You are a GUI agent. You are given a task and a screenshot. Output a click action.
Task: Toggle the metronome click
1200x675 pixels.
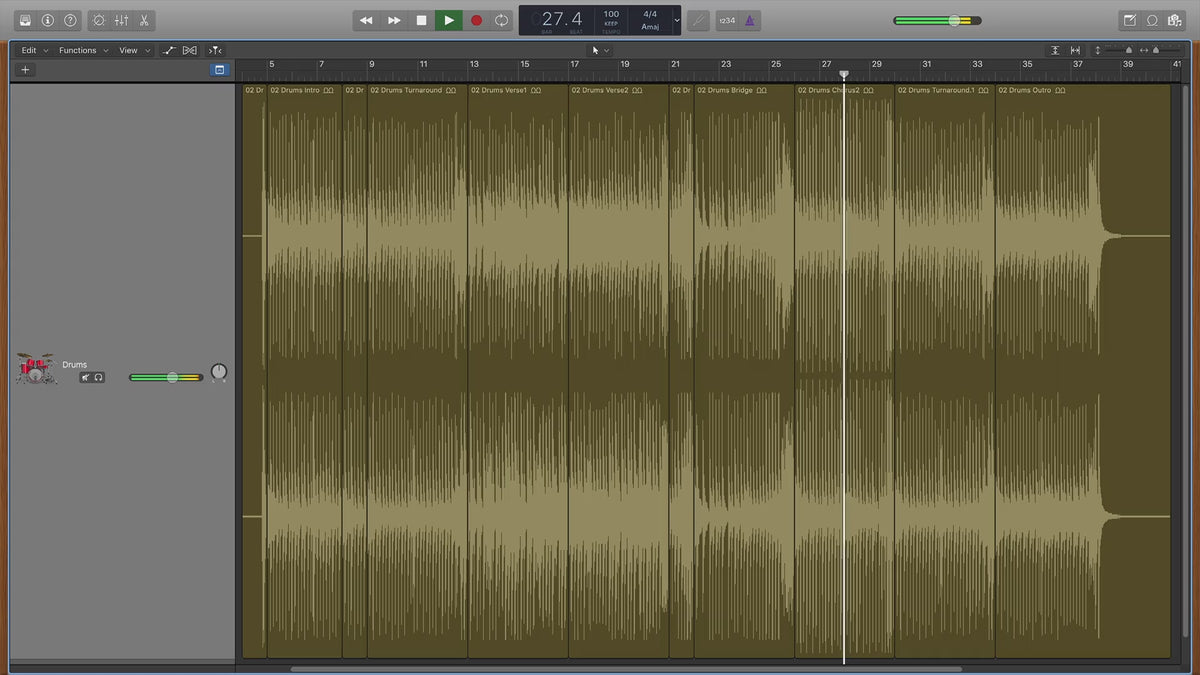tap(750, 20)
